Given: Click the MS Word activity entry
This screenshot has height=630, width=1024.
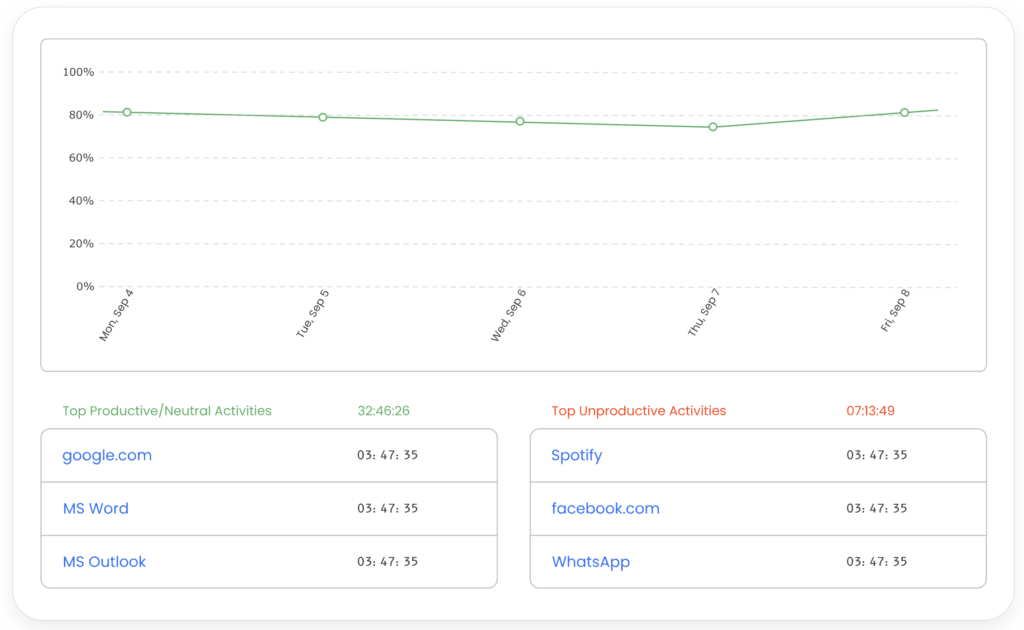Looking at the screenshot, I should coord(95,508).
